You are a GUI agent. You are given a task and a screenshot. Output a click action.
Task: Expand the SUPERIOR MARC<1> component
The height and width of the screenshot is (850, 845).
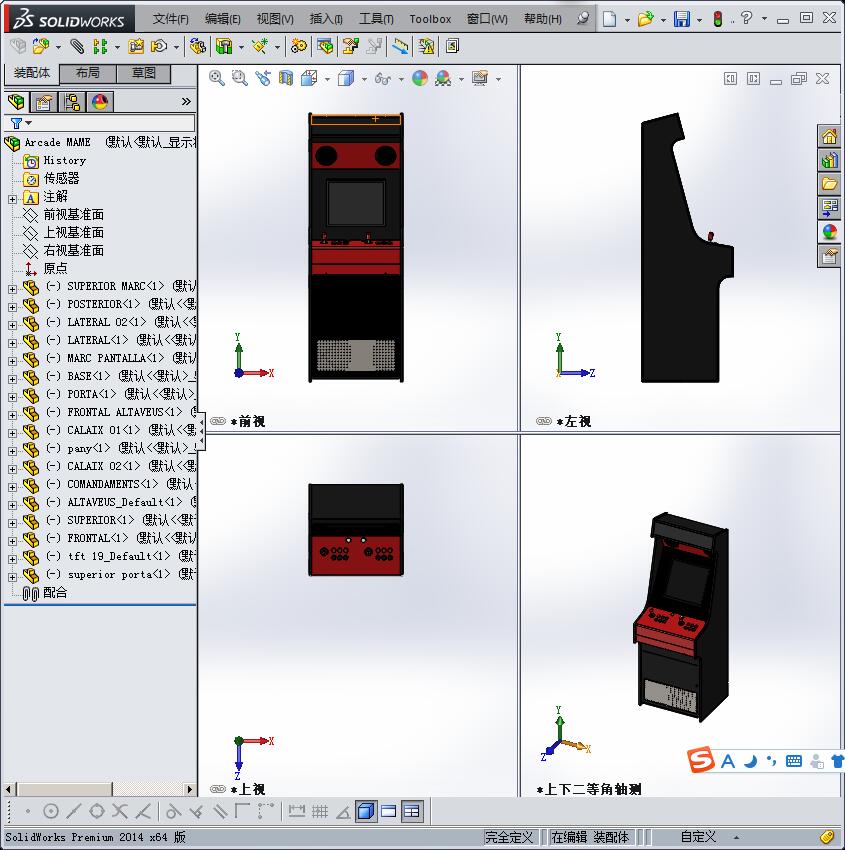point(12,289)
